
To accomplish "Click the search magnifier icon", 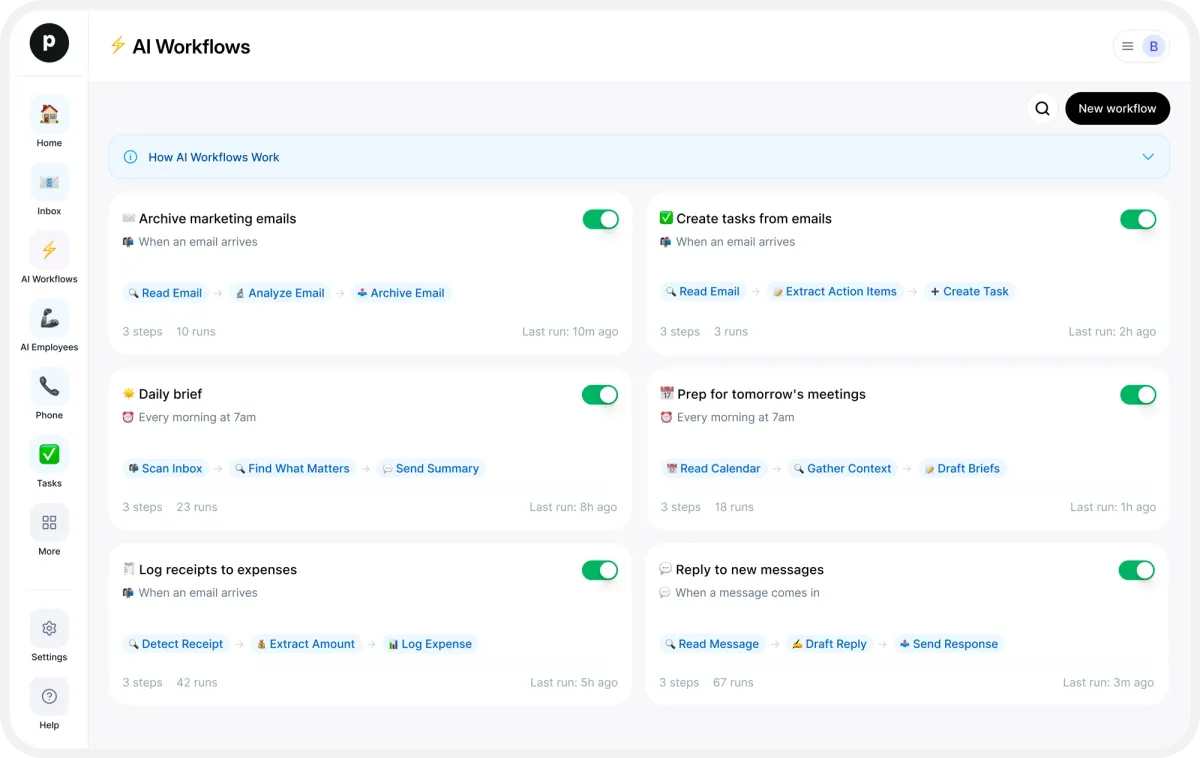I will (x=1042, y=109).
